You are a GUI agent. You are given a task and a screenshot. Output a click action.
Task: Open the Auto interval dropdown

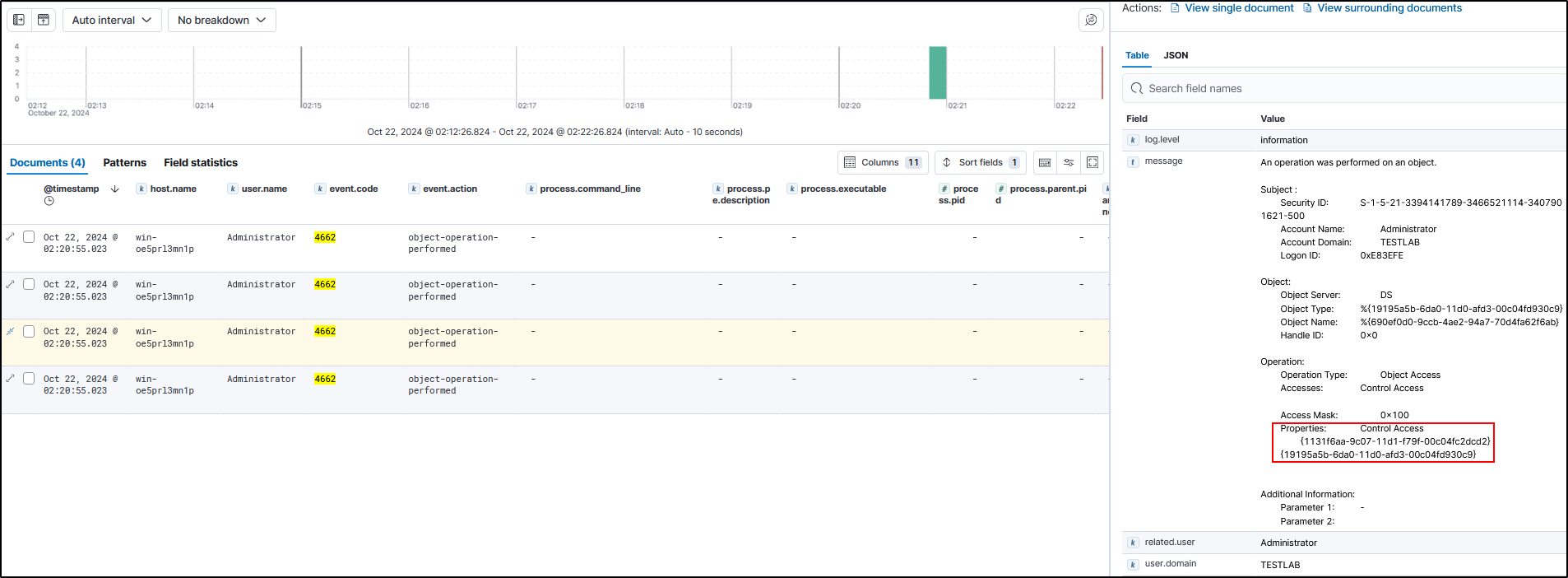click(112, 20)
